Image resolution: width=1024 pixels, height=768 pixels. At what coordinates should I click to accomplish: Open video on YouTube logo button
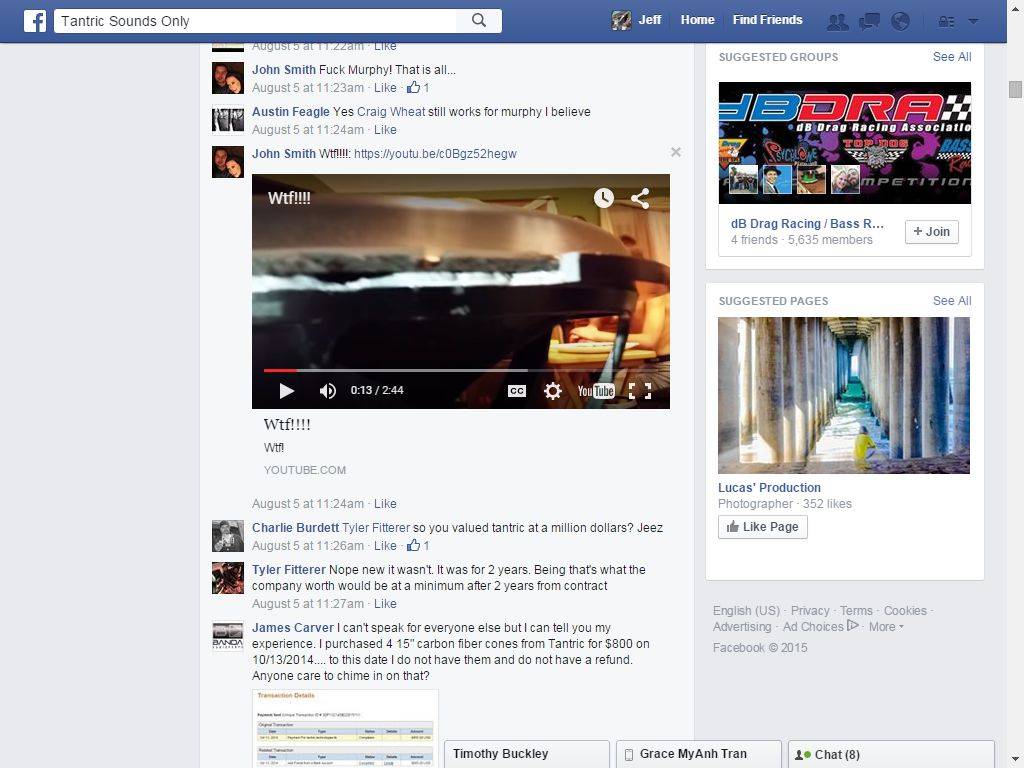(x=596, y=391)
